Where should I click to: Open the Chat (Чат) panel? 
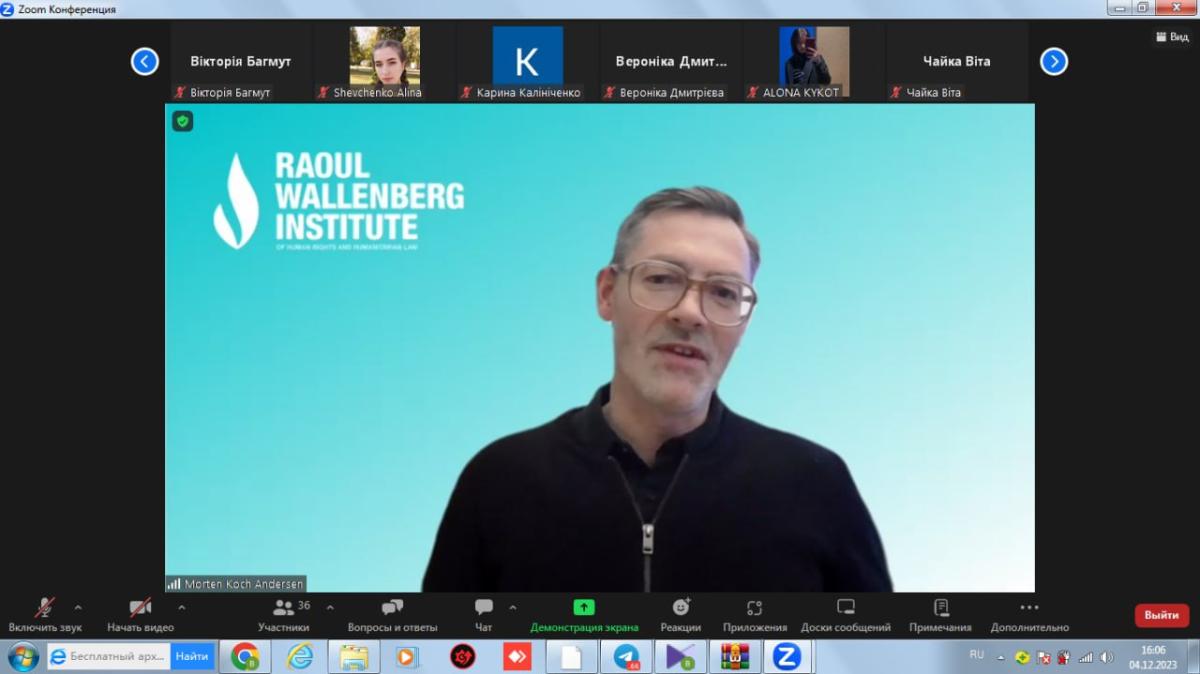point(484,608)
